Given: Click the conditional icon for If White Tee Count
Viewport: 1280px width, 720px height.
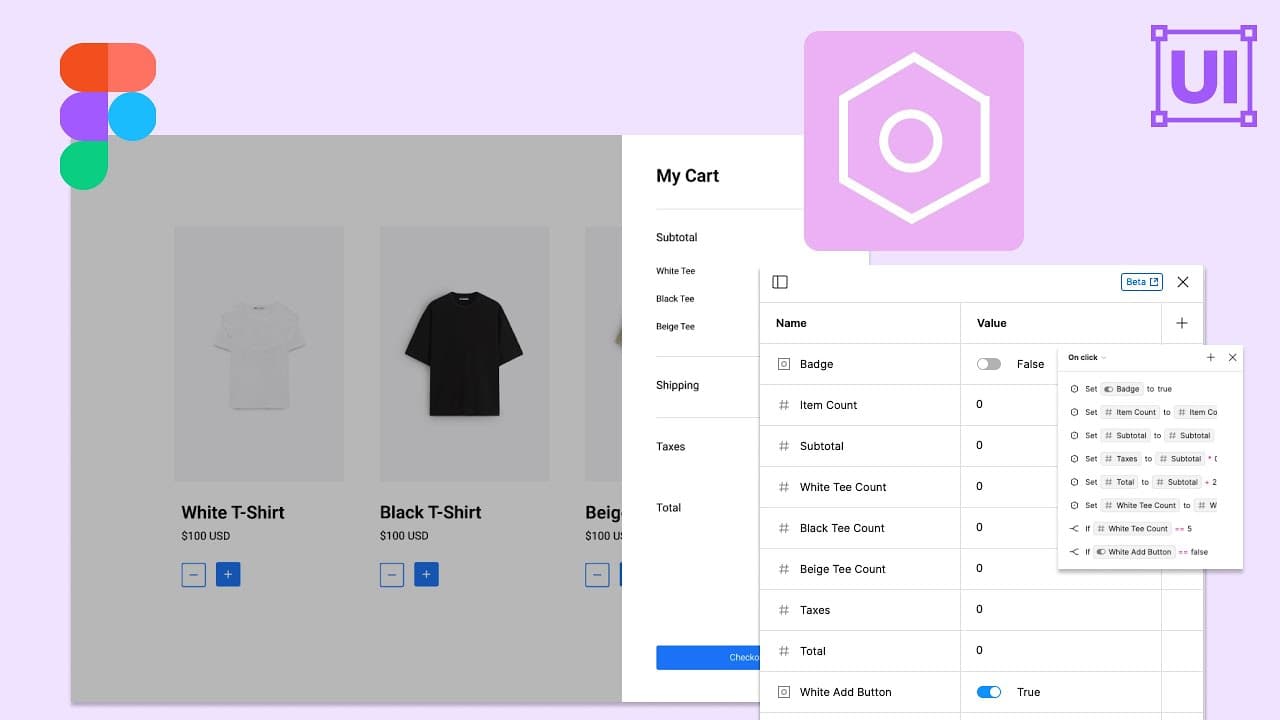Looking at the screenshot, I should click(1074, 529).
